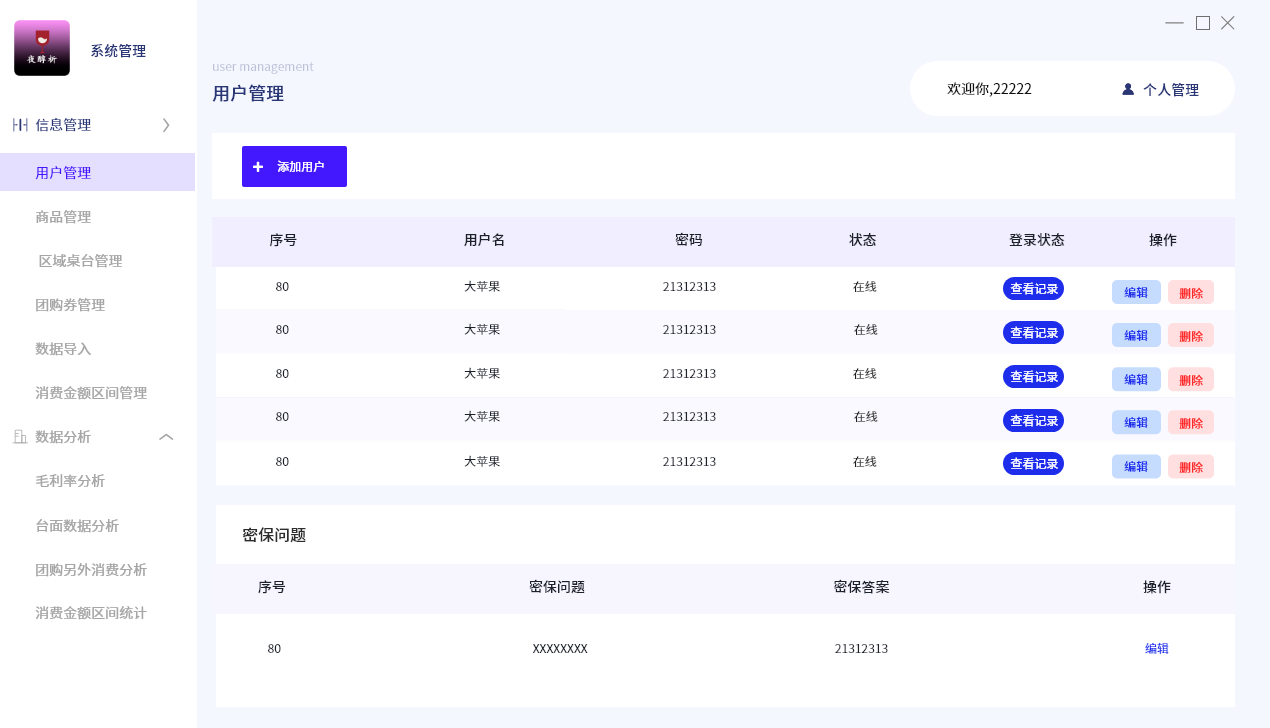
Task: Open the 商品管理 menu item
Action: click(63, 217)
